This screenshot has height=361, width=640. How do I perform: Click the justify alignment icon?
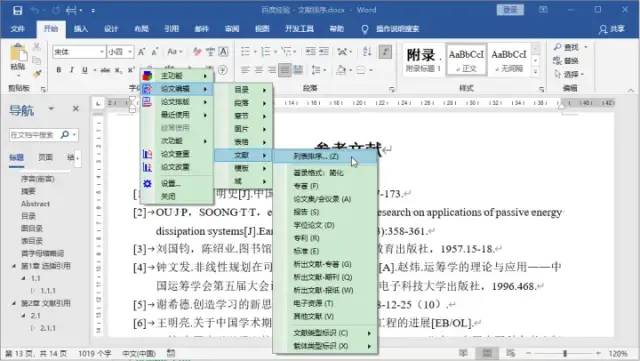pyautogui.click(x=284, y=70)
